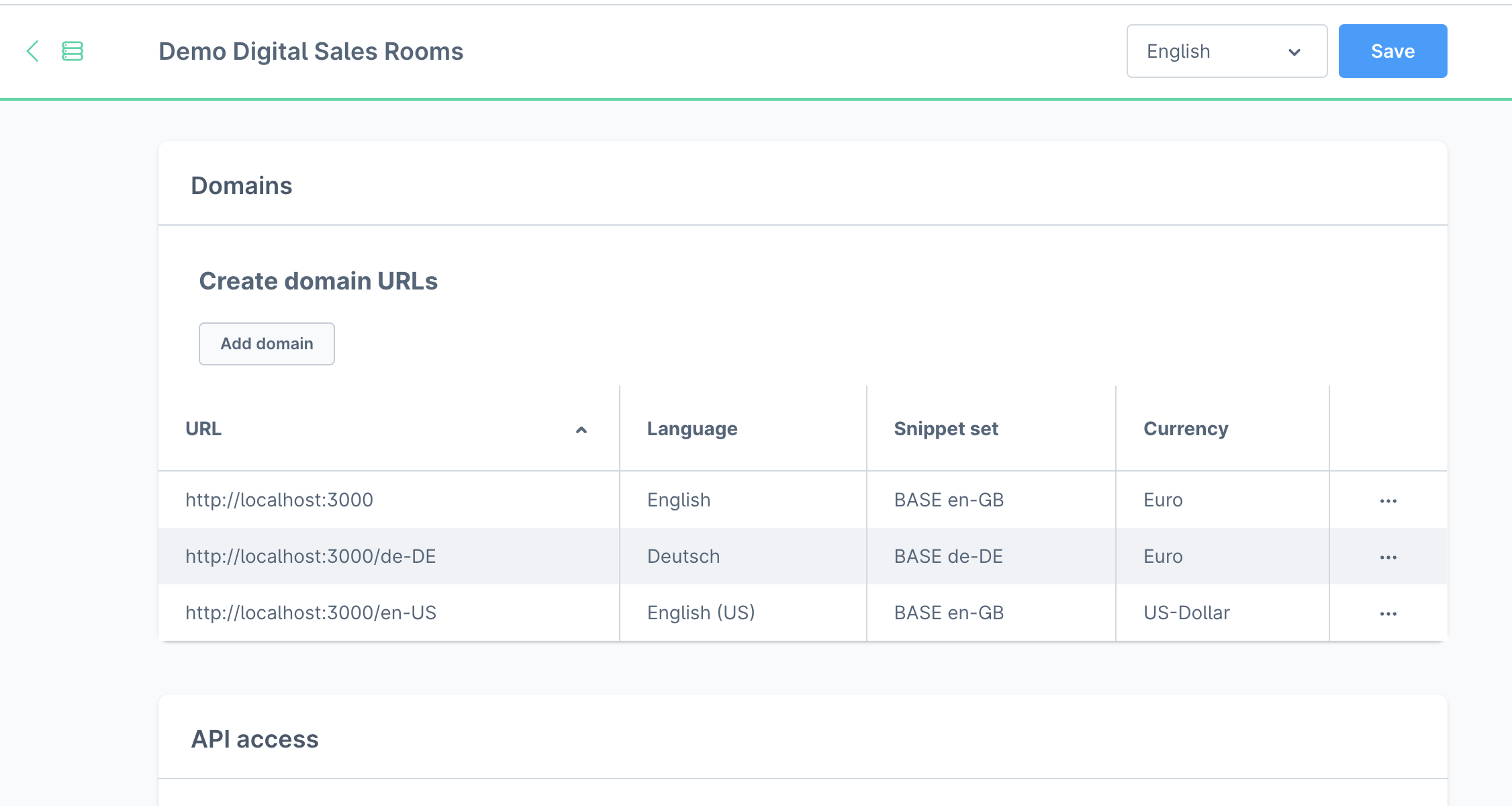Viewport: 1512px width, 806px height.
Task: Click the US-Dollar currency cell
Action: (x=1186, y=613)
